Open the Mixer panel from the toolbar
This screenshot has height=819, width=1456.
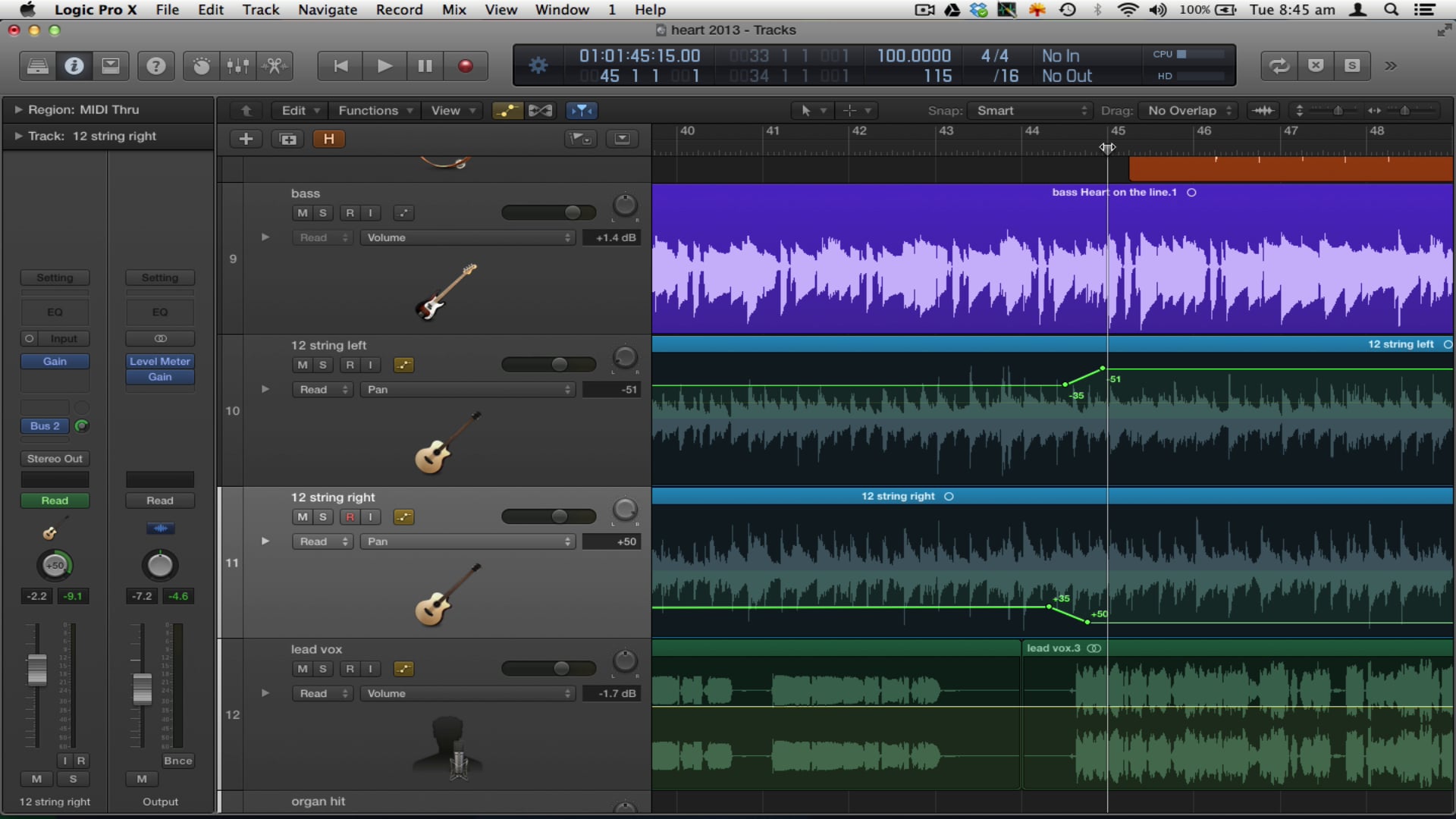[237, 66]
